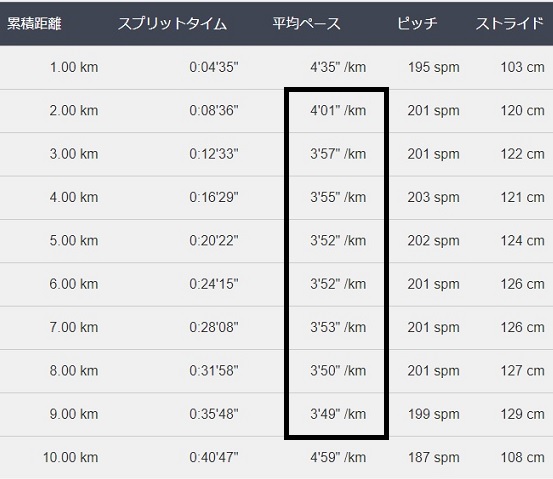The width and height of the screenshot is (553, 479).
Task: Click the 195 spm pitch value
Action: pos(434,67)
